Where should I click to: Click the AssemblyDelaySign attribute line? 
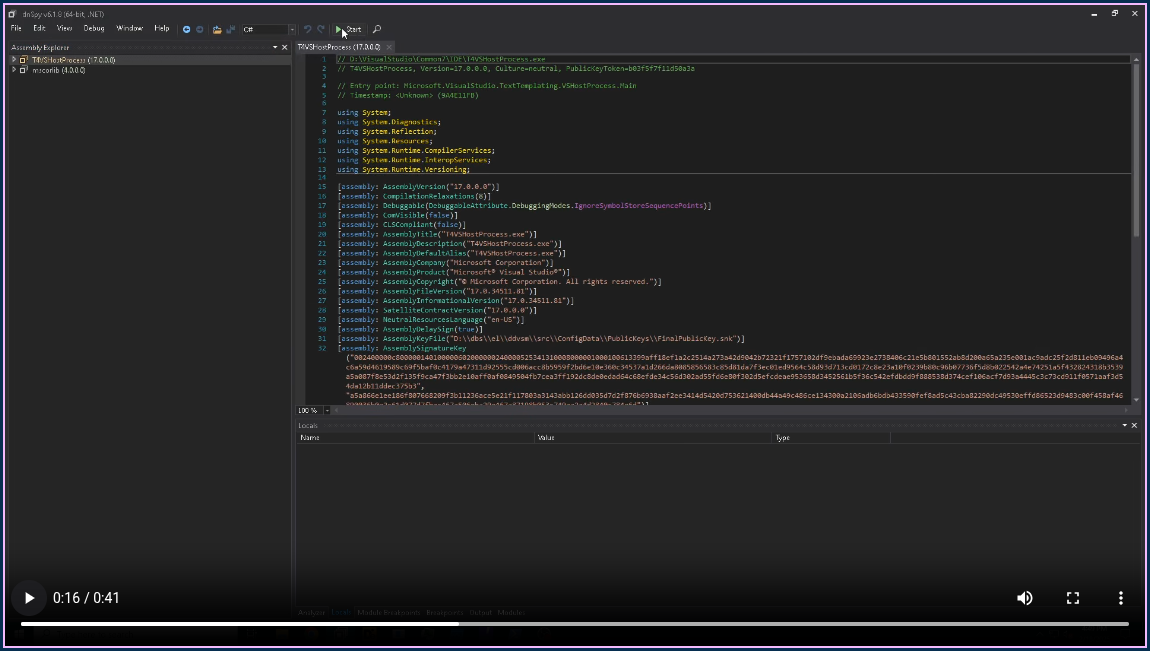(410, 329)
